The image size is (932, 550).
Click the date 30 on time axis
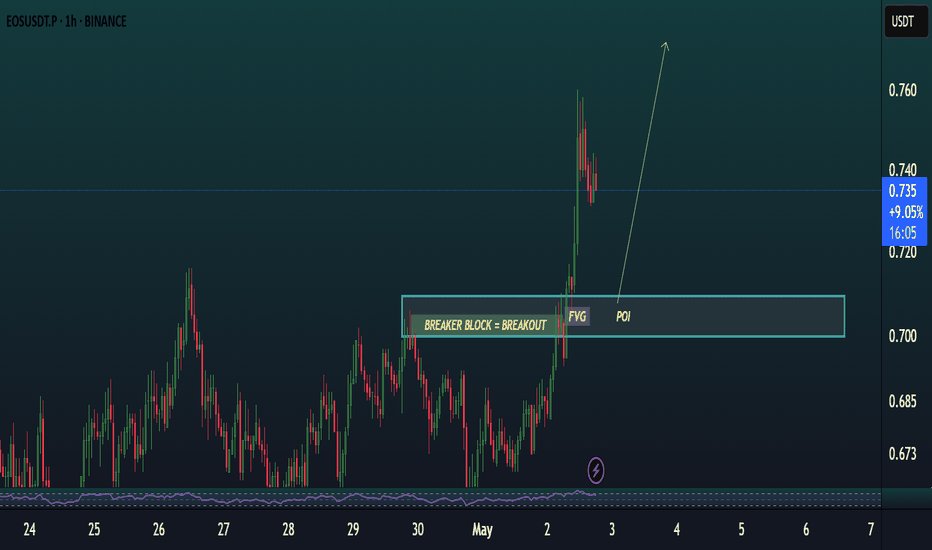click(418, 529)
